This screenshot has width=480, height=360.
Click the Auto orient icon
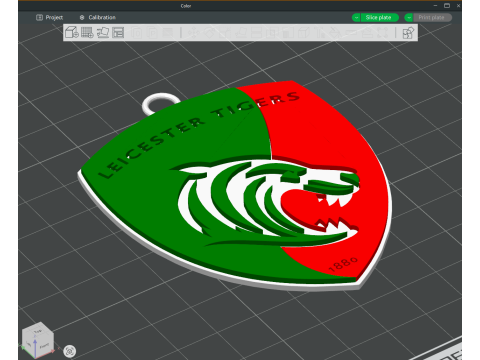pos(103,32)
